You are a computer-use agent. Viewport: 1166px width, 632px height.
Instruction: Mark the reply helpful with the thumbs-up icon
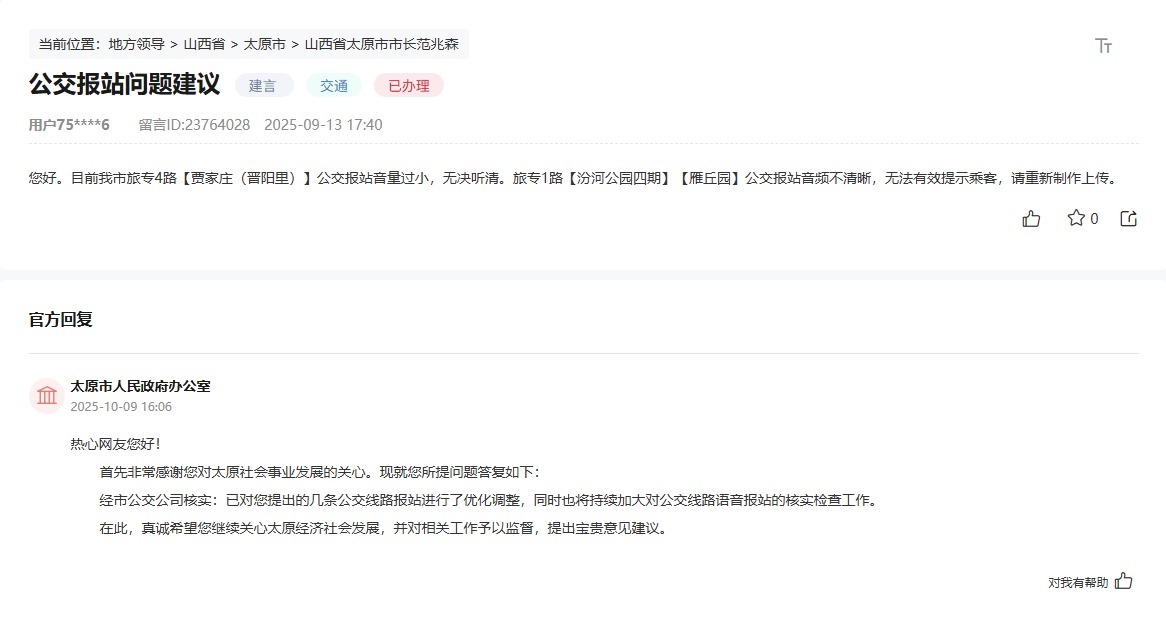(x=1124, y=581)
